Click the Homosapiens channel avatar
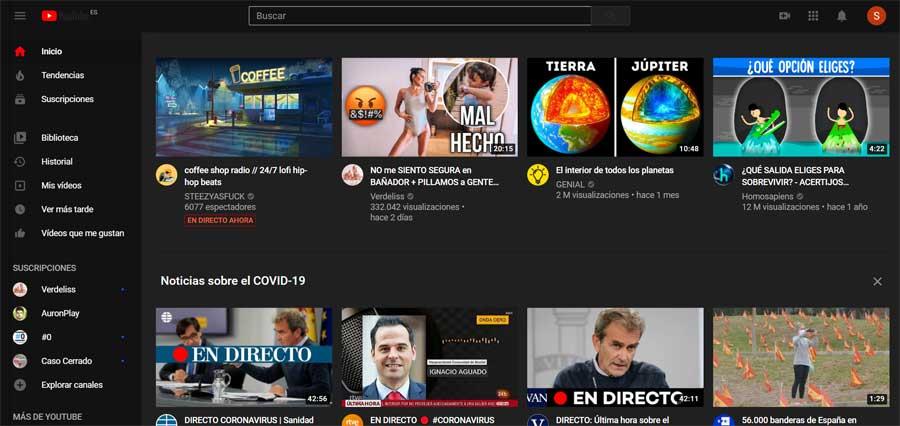Viewport: 900px width, 426px height. pyautogui.click(x=723, y=175)
